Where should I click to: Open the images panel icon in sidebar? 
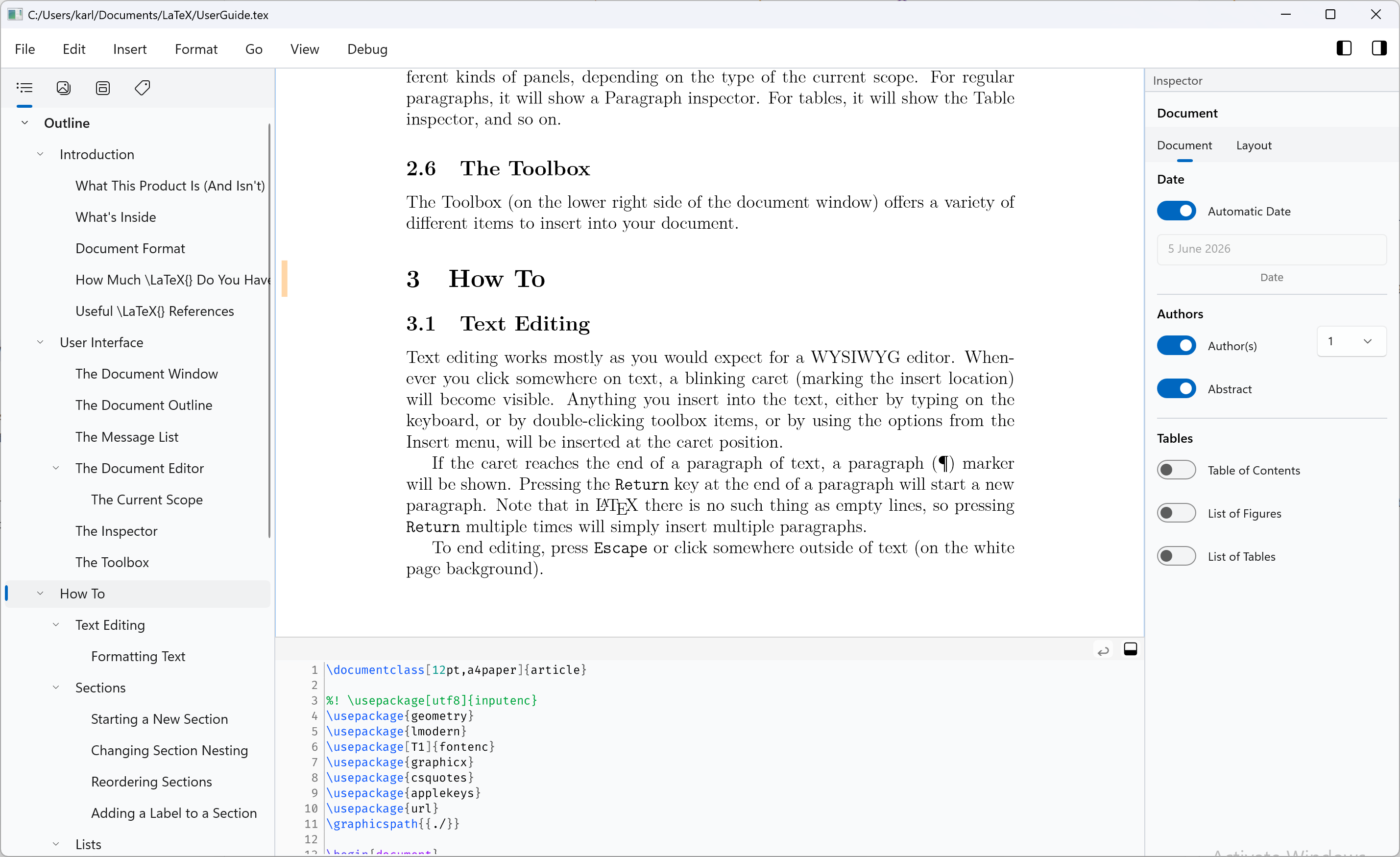pyautogui.click(x=64, y=88)
